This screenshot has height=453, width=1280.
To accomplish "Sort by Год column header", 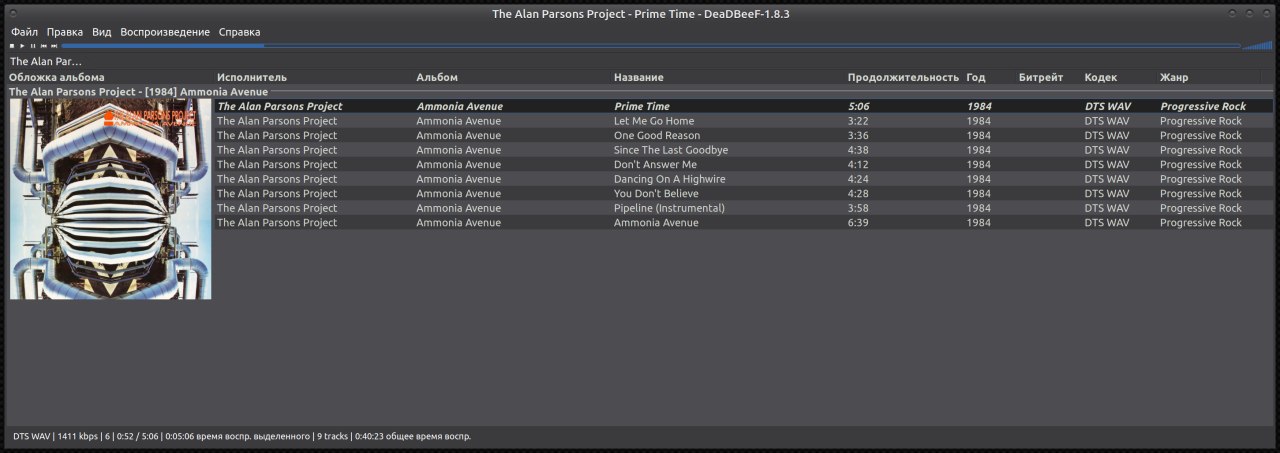I will tap(976, 77).
